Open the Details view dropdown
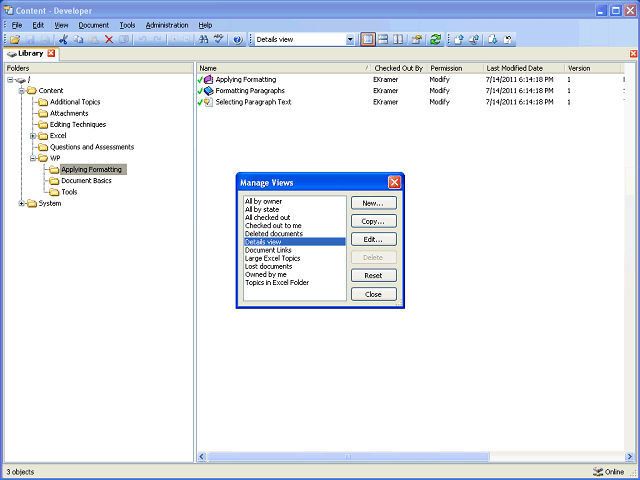The image size is (640, 480). (x=350, y=40)
